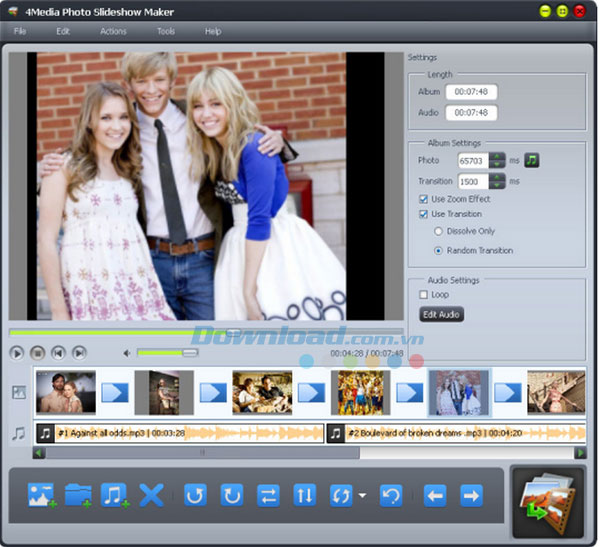Select Boulevard of broken dreams.mp3 audio clip
Viewport: 600px width, 547px height.
(456, 433)
